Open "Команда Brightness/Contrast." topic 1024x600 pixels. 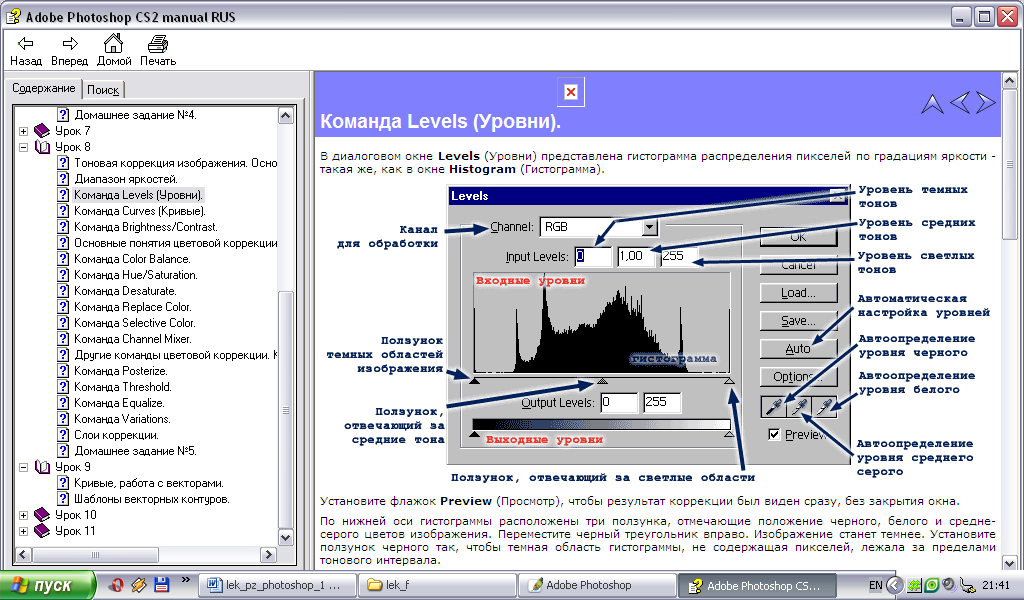click(146, 227)
